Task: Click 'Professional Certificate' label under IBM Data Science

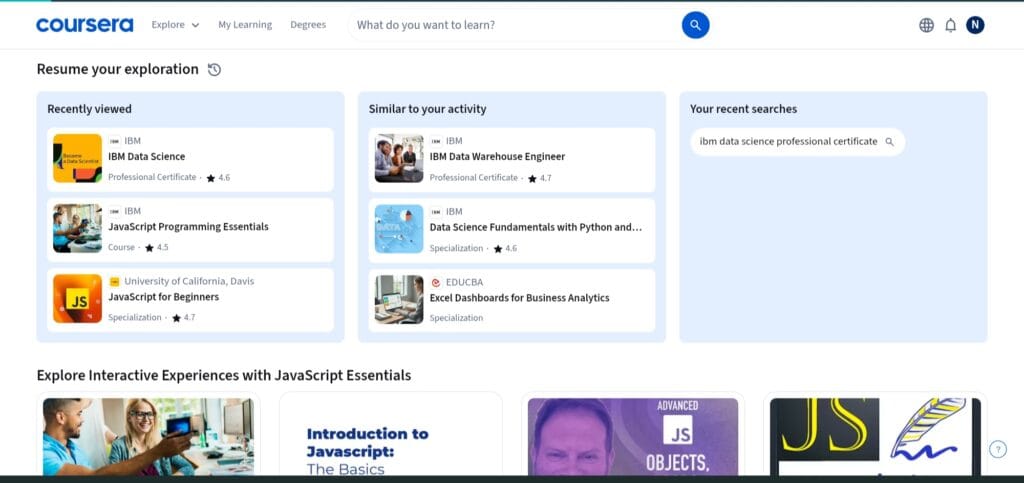Action: pos(152,177)
